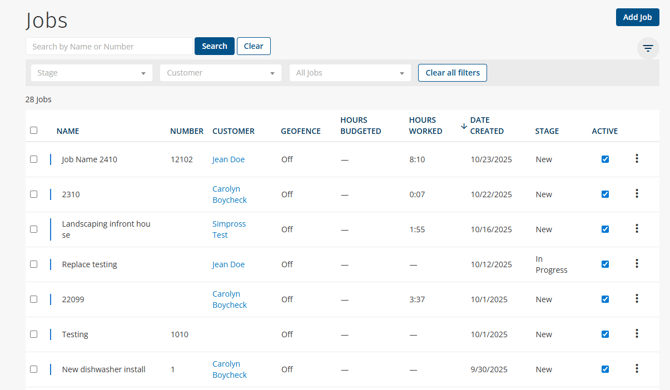Click the job name 'Landscaping infront house'
Image resolution: width=670 pixels, height=390 pixels.
pos(106,229)
